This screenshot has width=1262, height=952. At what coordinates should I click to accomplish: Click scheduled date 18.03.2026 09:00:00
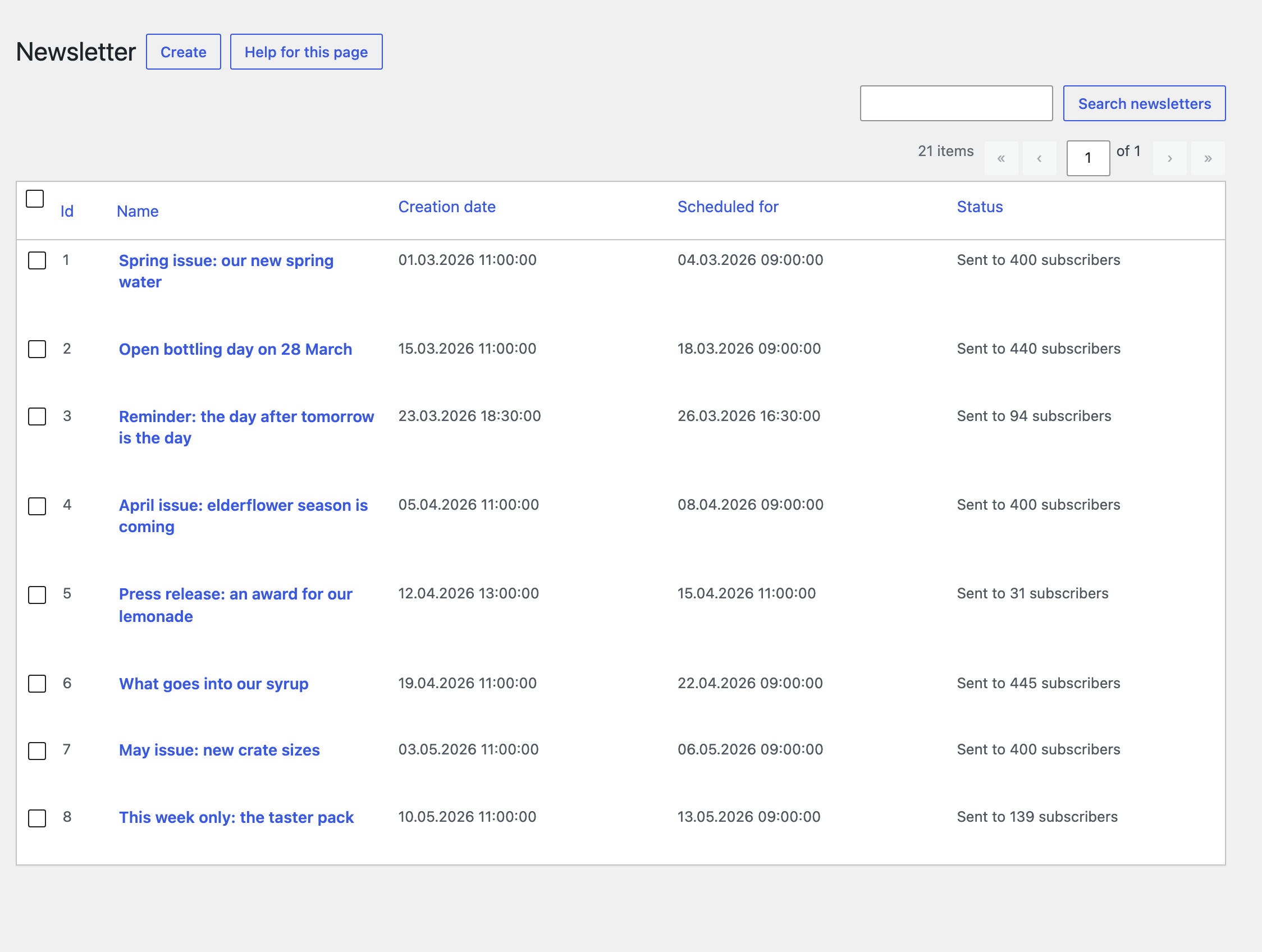[748, 349]
